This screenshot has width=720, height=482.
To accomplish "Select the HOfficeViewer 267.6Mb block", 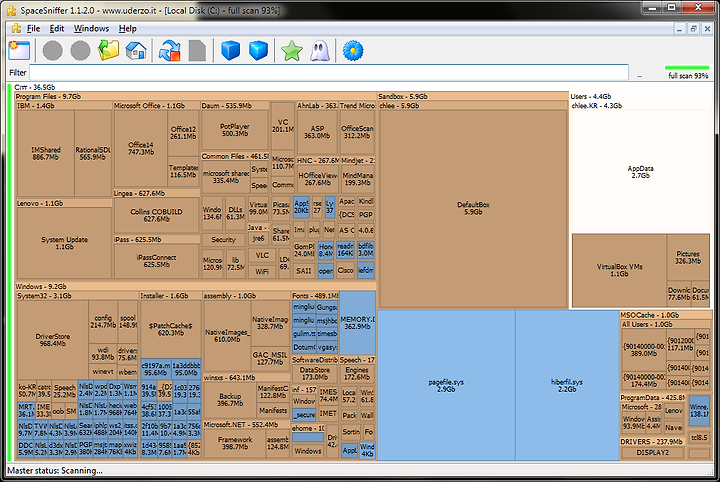I will pyautogui.click(x=317, y=179).
